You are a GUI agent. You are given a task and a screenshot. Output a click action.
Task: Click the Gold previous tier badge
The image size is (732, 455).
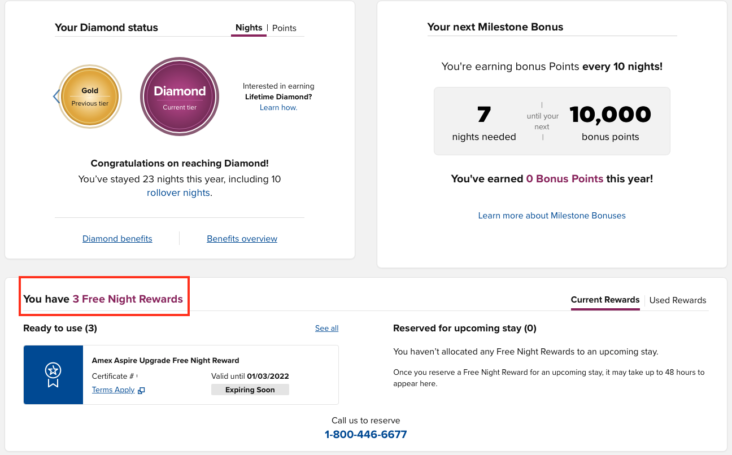click(x=90, y=96)
